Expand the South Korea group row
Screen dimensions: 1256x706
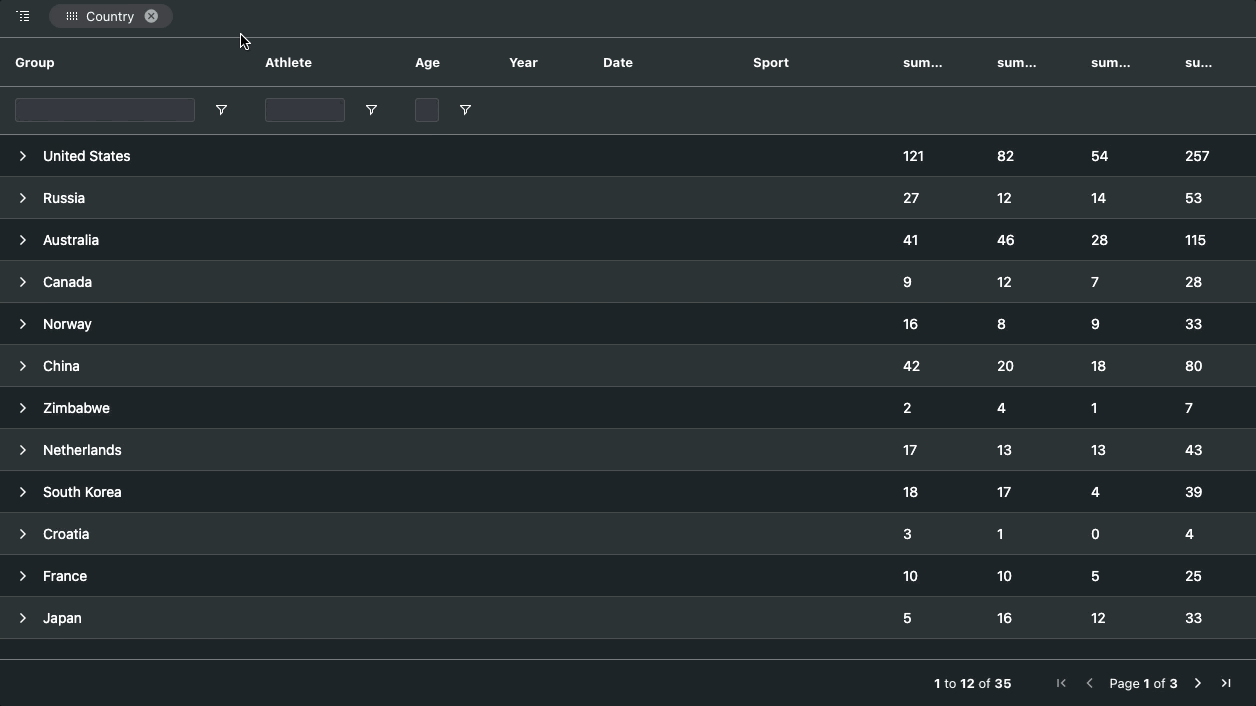pos(23,492)
